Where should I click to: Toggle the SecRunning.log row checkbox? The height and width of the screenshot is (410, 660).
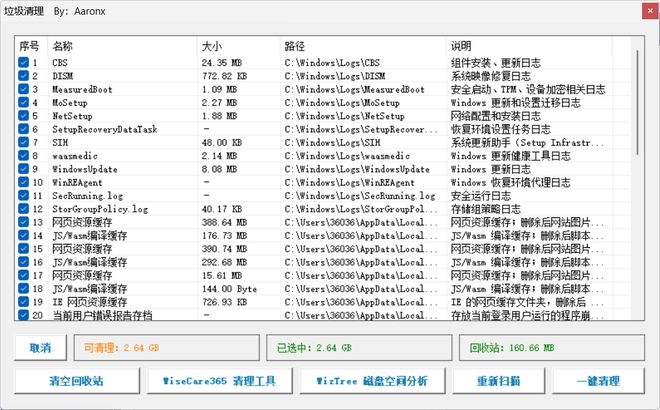click(x=23, y=195)
